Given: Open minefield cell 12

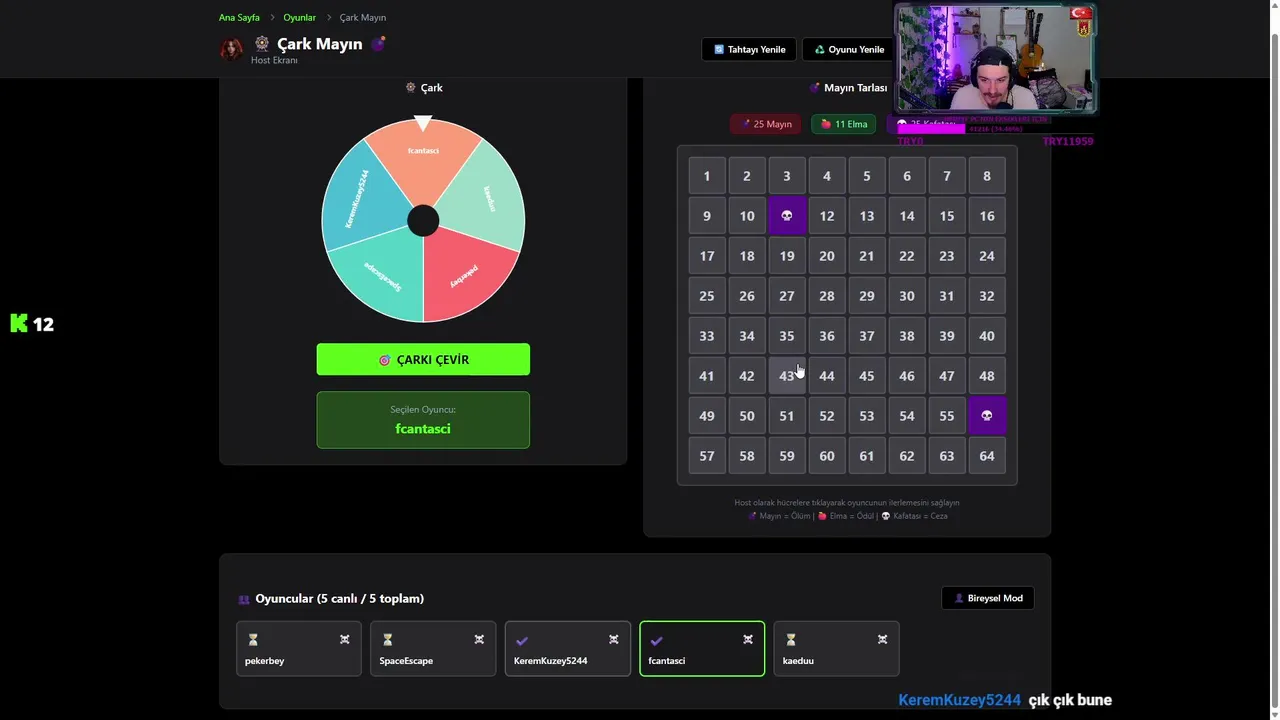Looking at the screenshot, I should coord(827,216).
